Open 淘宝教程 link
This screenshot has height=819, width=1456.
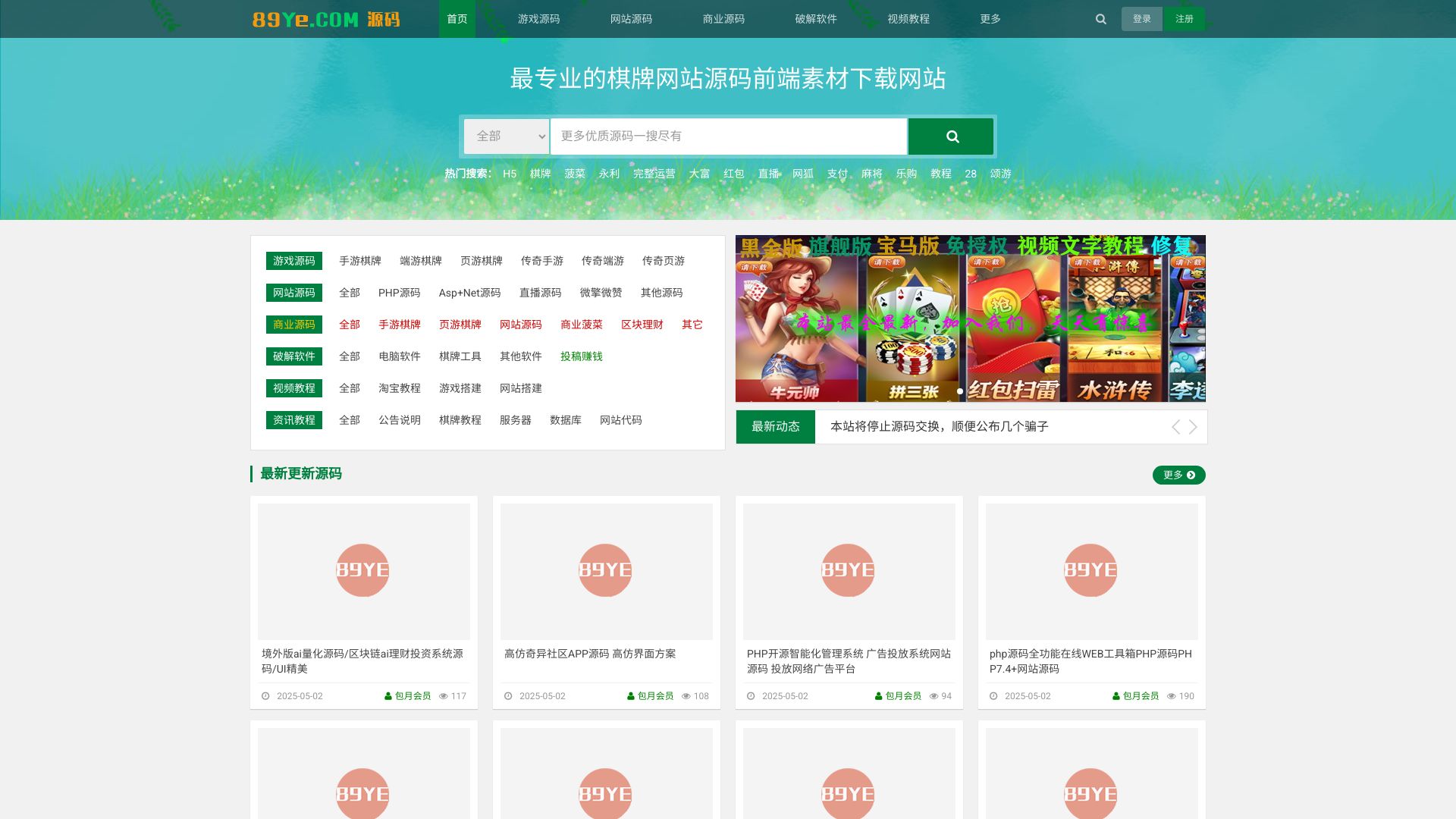pos(400,388)
